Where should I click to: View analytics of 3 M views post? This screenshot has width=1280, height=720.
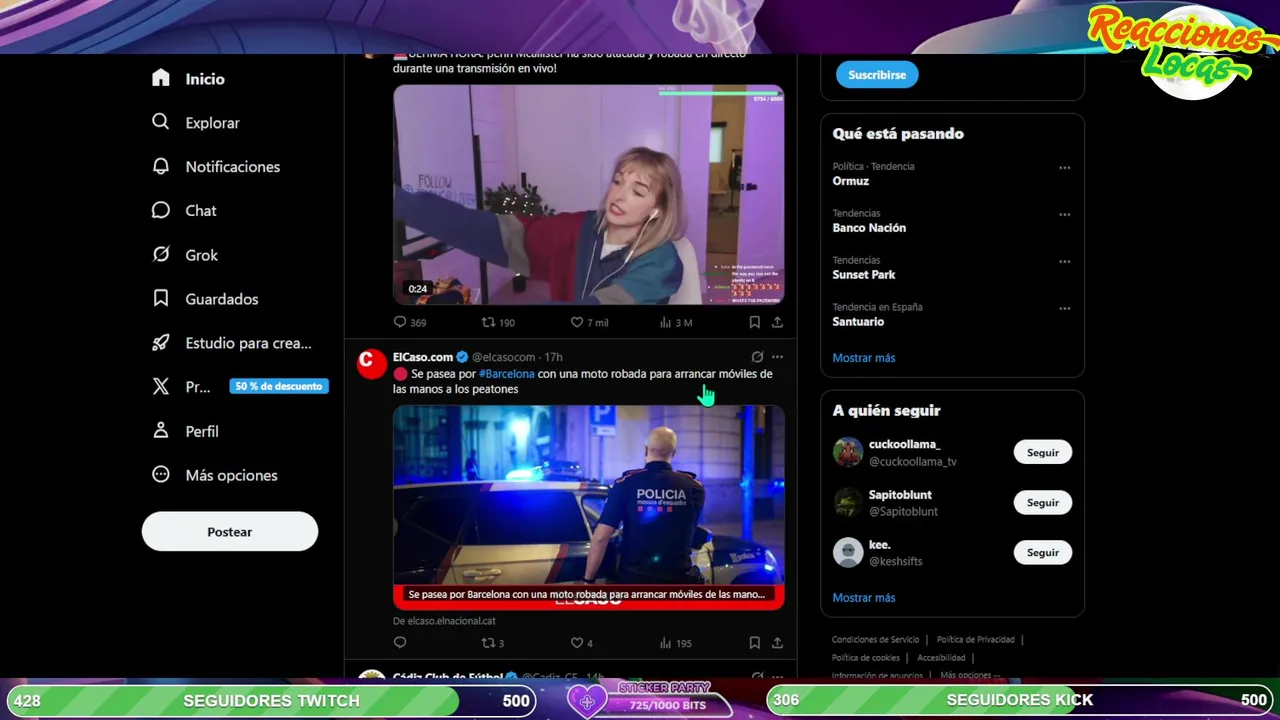[676, 322]
